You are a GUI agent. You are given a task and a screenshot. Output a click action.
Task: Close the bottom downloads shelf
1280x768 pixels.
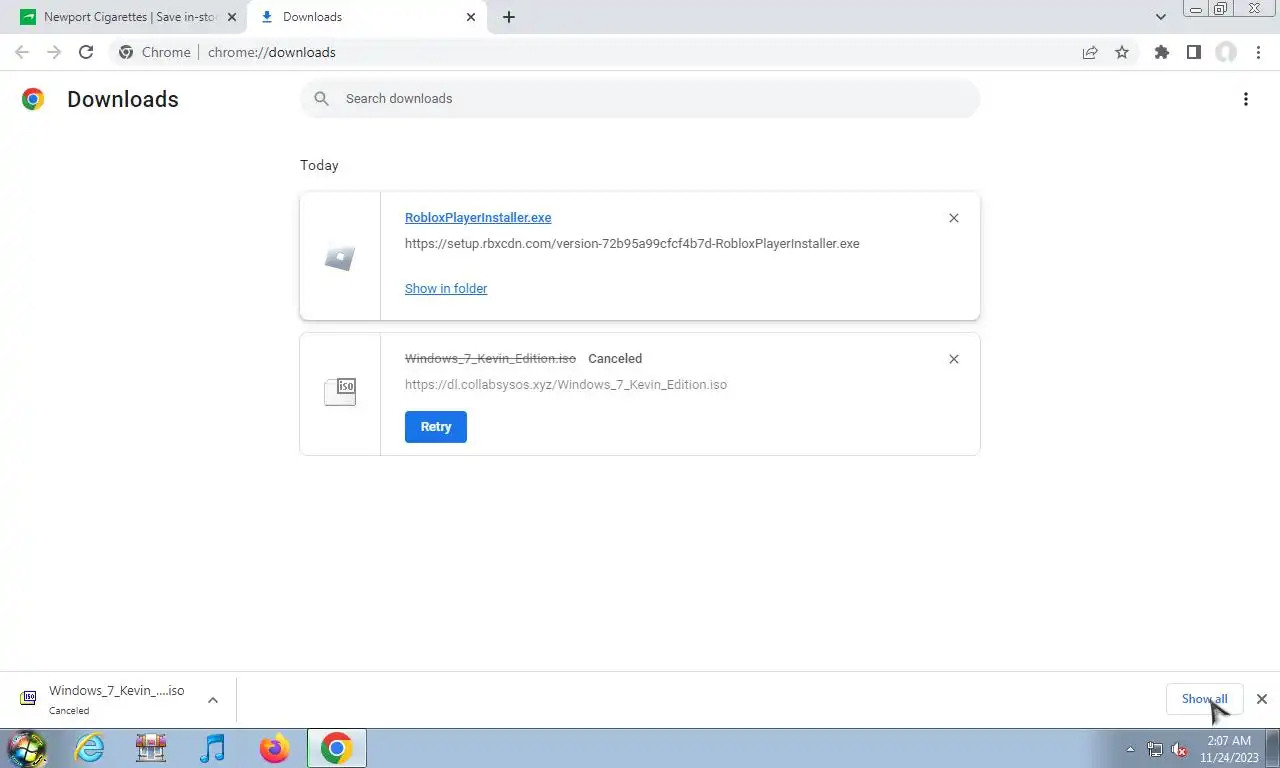click(1261, 699)
